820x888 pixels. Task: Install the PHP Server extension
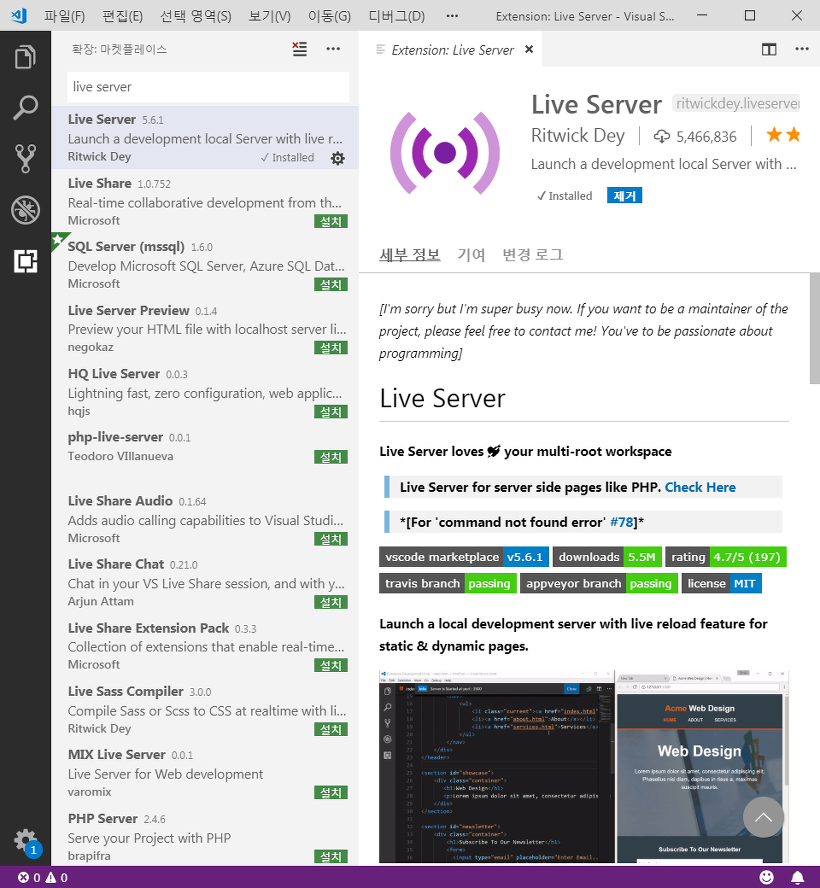pyautogui.click(x=331, y=857)
